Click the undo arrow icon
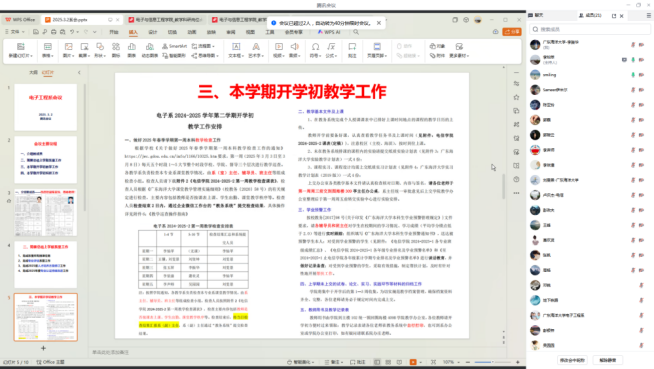Viewport: 654px width, 369px height. point(72,32)
